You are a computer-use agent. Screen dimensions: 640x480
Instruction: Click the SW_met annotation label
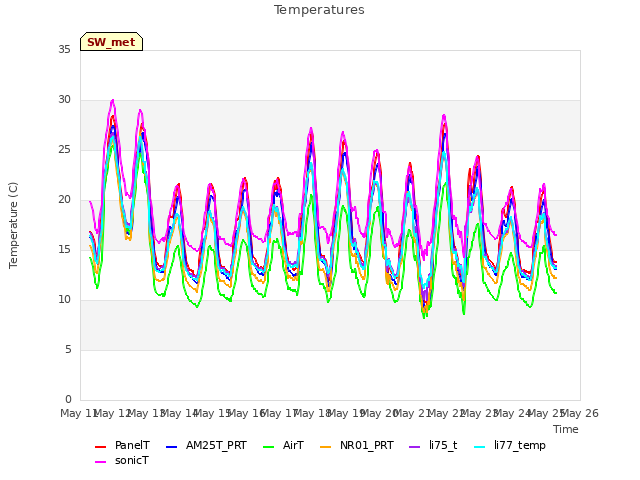(x=111, y=42)
